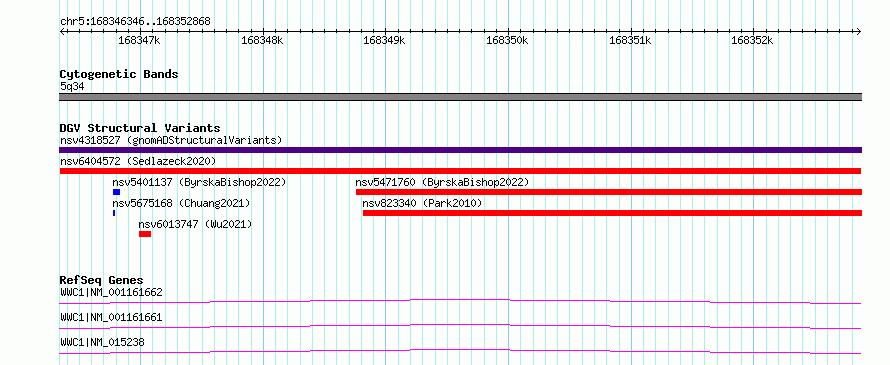Click the 168351k ruler tick label
Viewport: 890px width, 365px height.
(x=630, y=41)
